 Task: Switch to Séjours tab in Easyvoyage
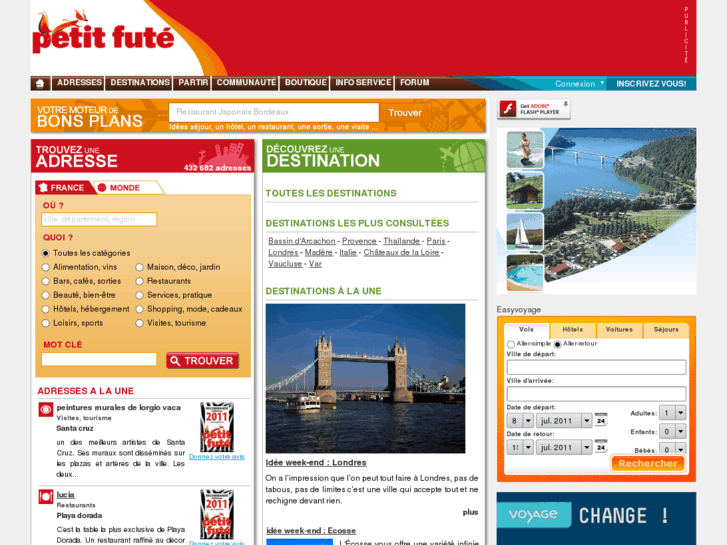tap(666, 330)
